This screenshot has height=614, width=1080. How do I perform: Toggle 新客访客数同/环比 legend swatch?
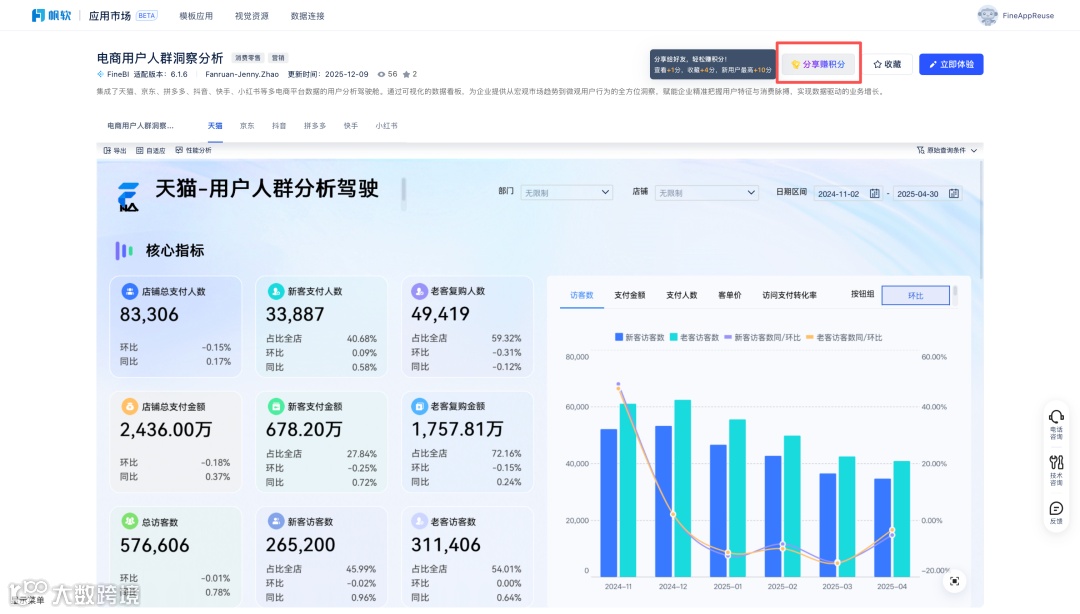coord(728,338)
